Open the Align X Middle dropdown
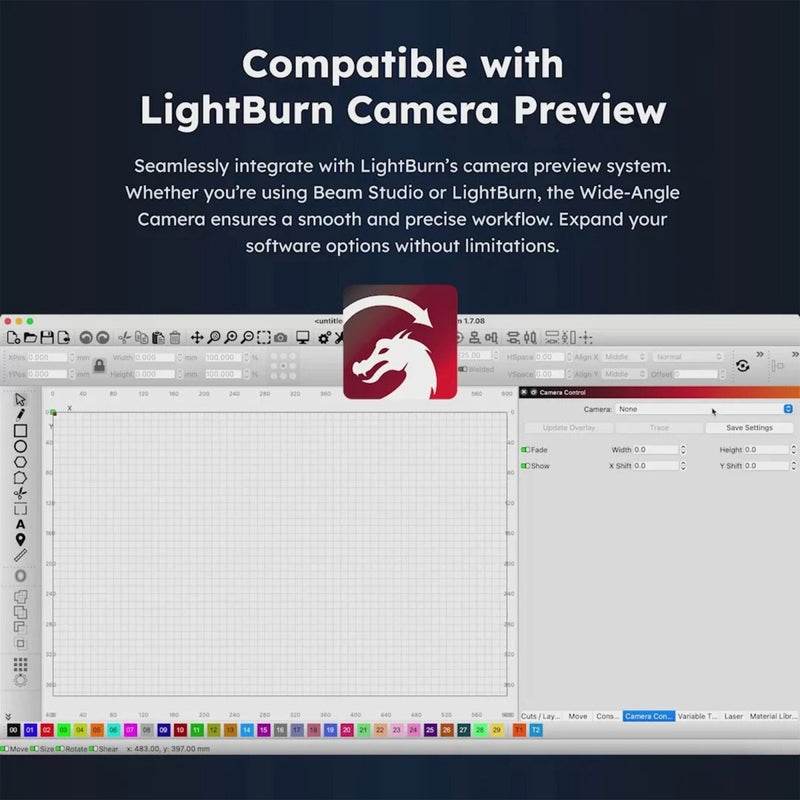The height and width of the screenshot is (800, 800). (624, 357)
